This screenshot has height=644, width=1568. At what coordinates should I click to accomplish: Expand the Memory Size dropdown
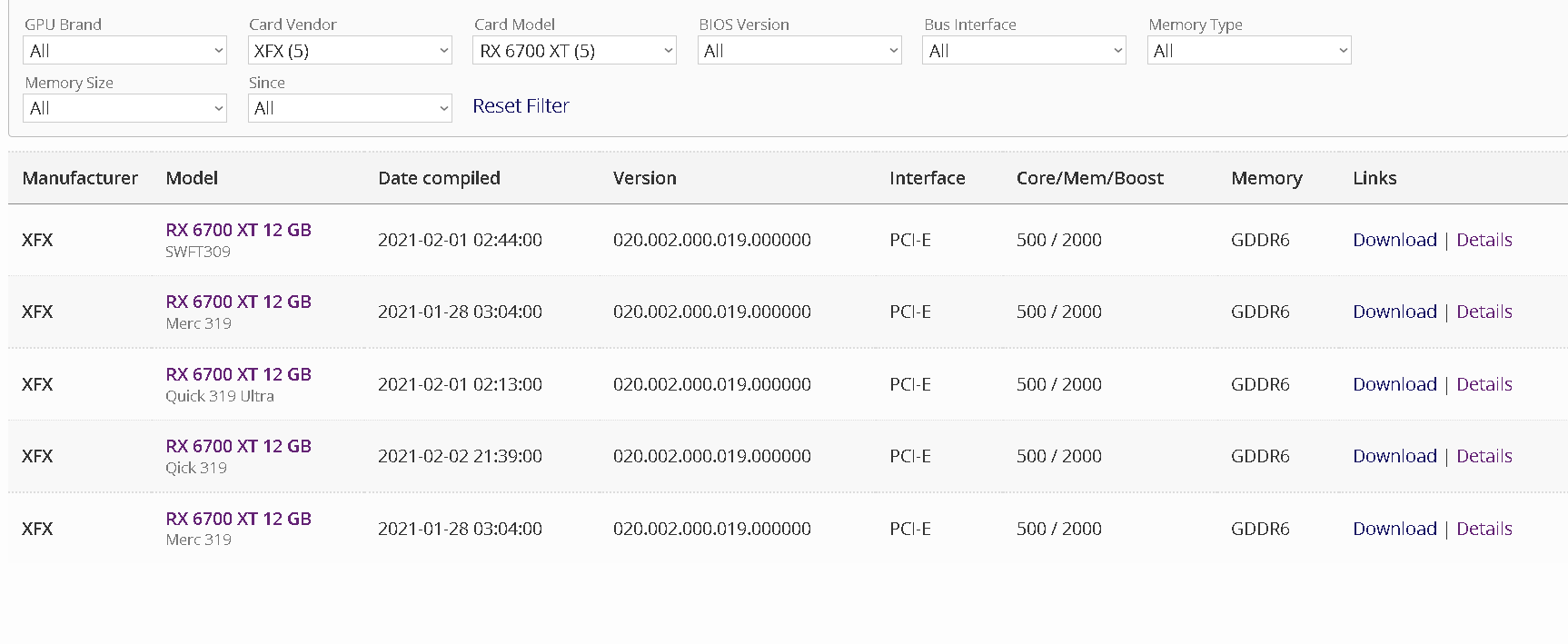(x=124, y=108)
